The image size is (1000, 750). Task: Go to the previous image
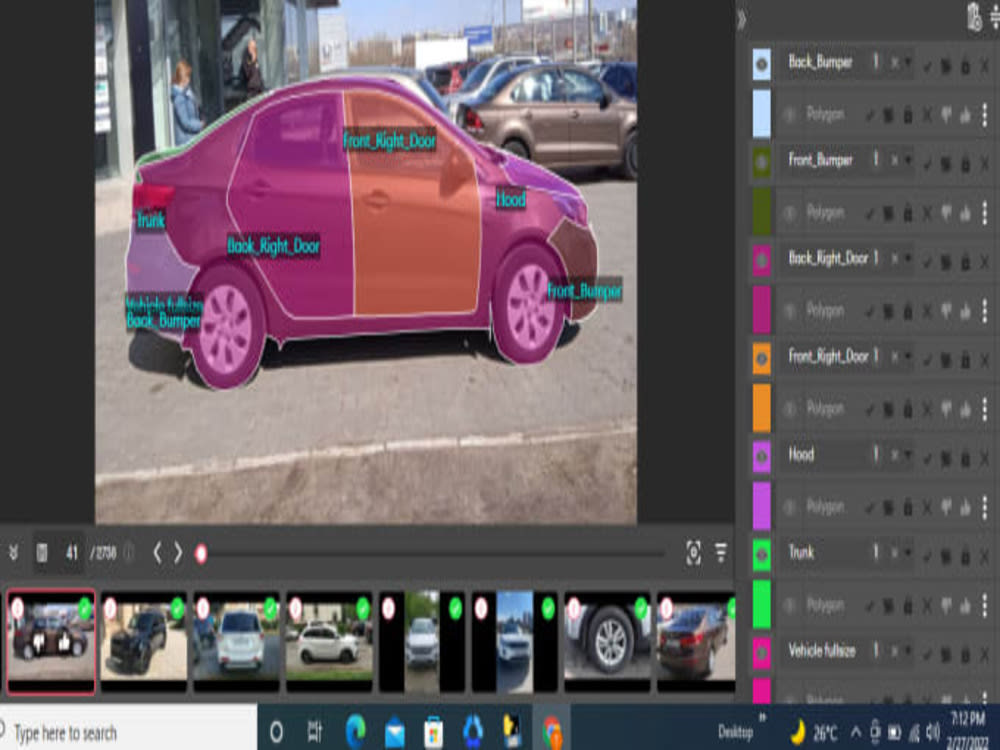(157, 553)
